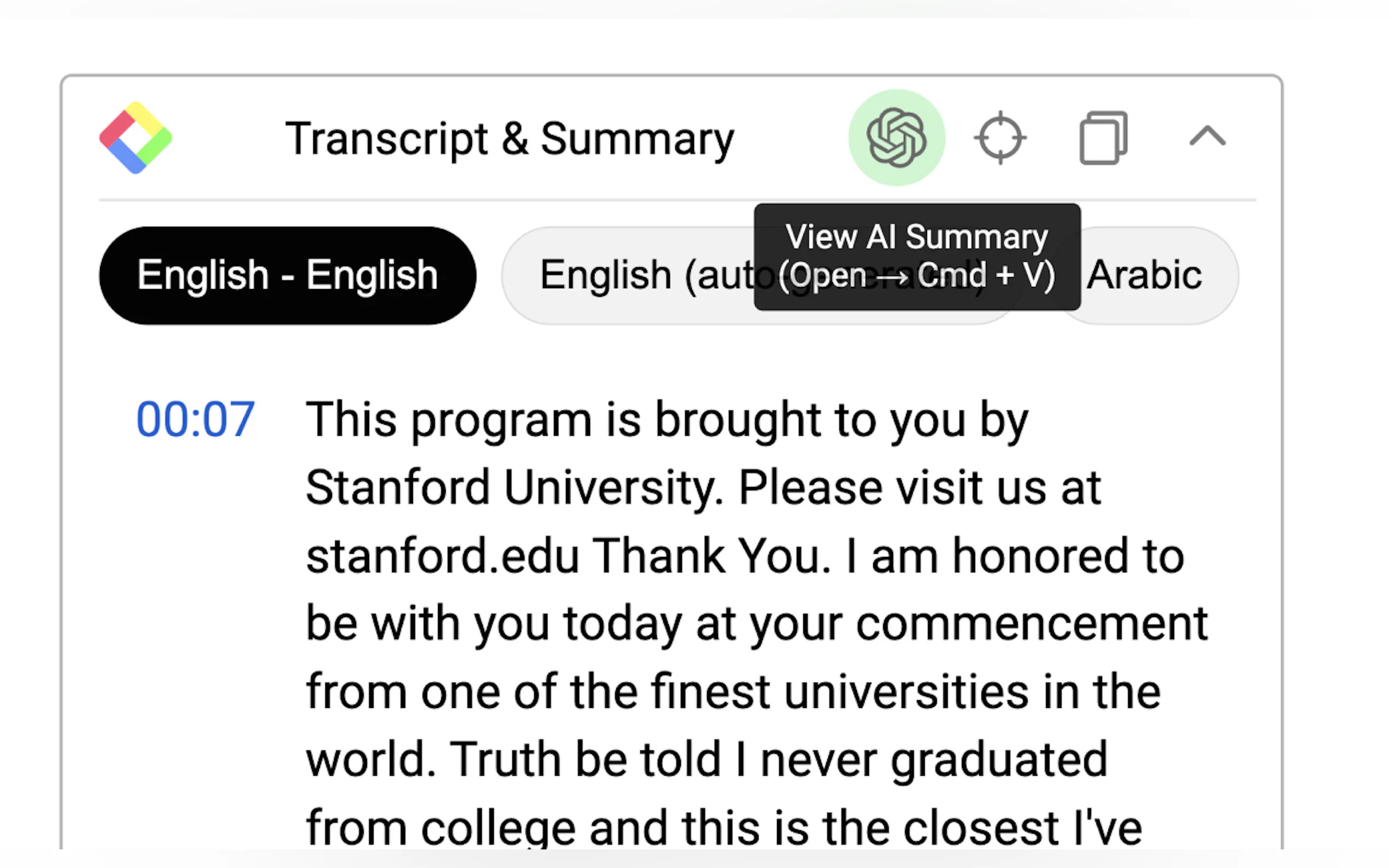Copy the transcript using the copy icon
Viewport: 1389px width, 868px height.
[1103, 138]
